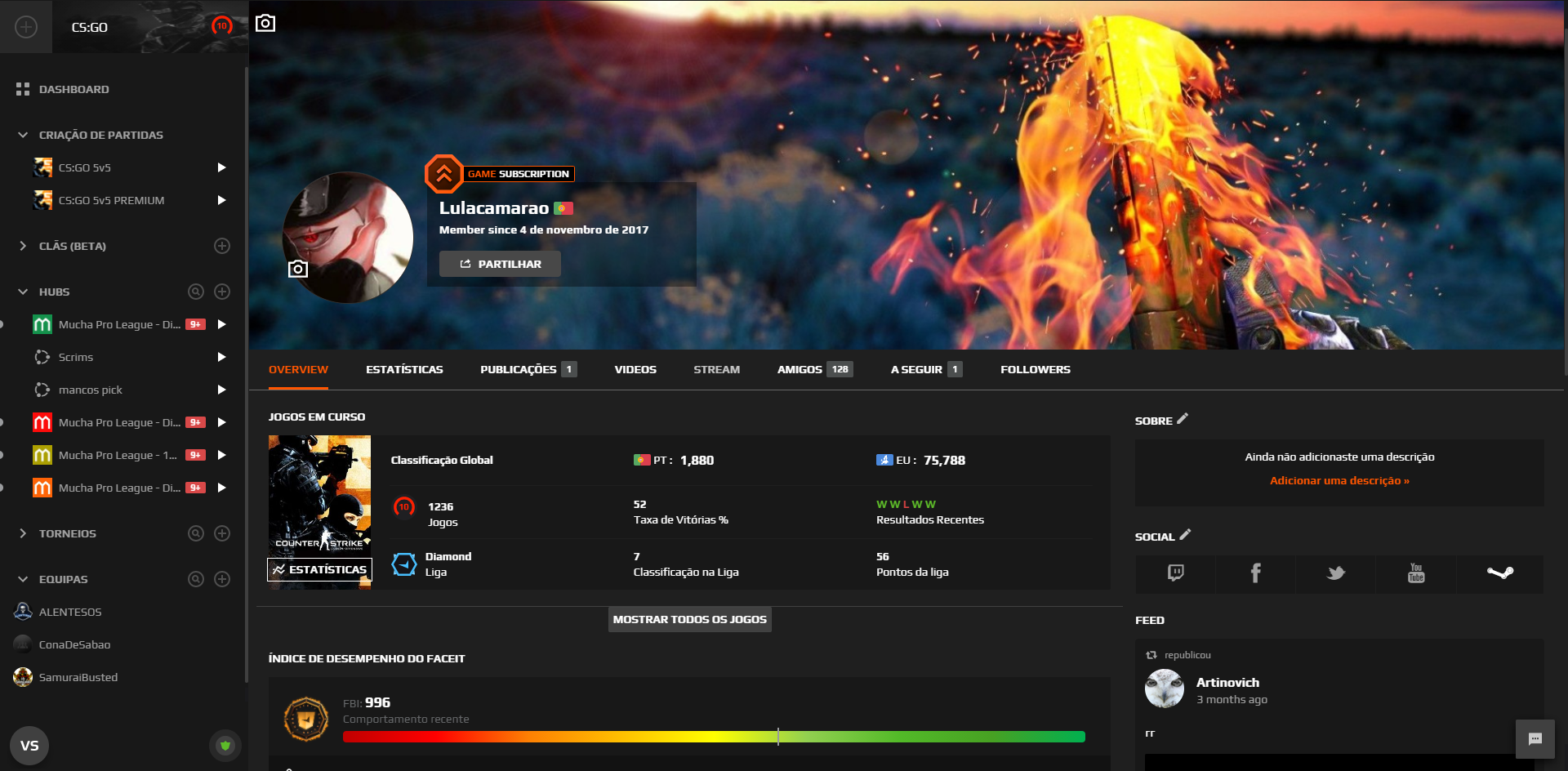Select the Scrims hub
This screenshot has height=771, width=1568.
point(76,357)
